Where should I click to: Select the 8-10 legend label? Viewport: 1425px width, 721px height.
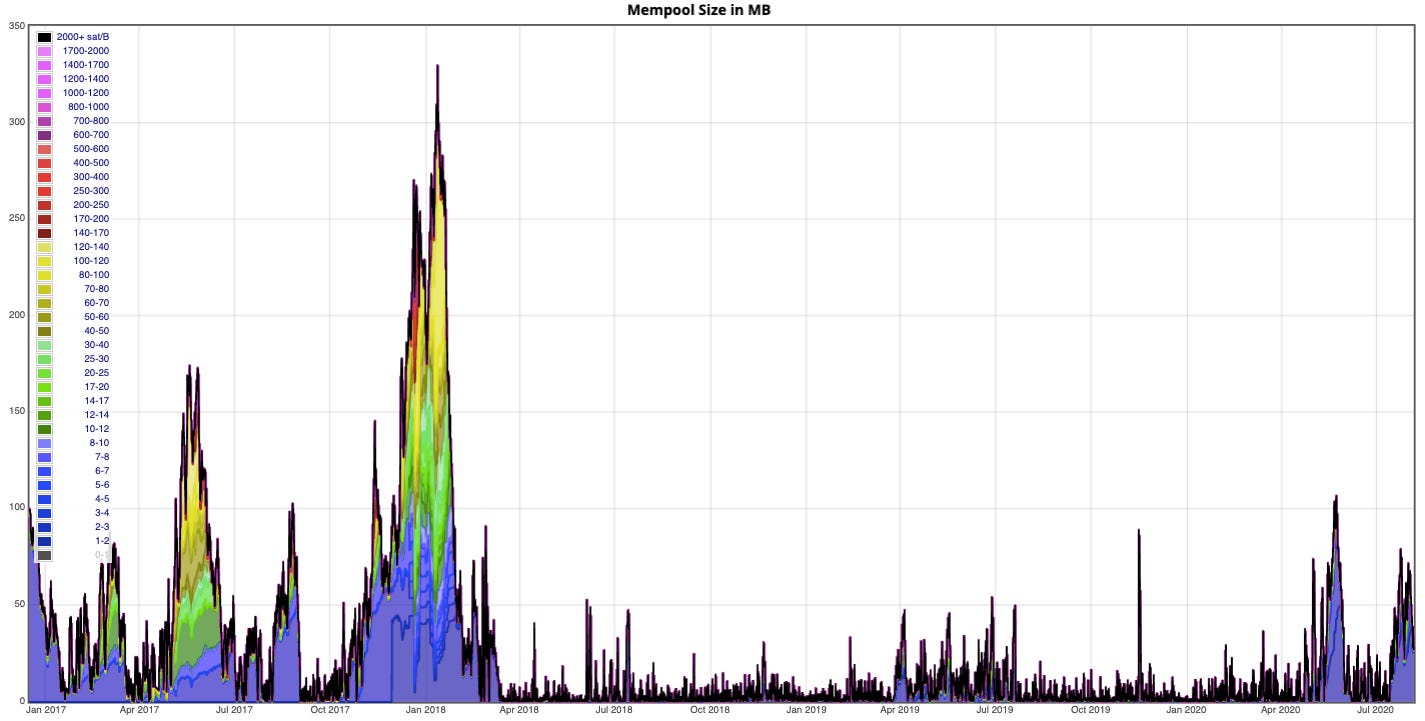click(99, 443)
